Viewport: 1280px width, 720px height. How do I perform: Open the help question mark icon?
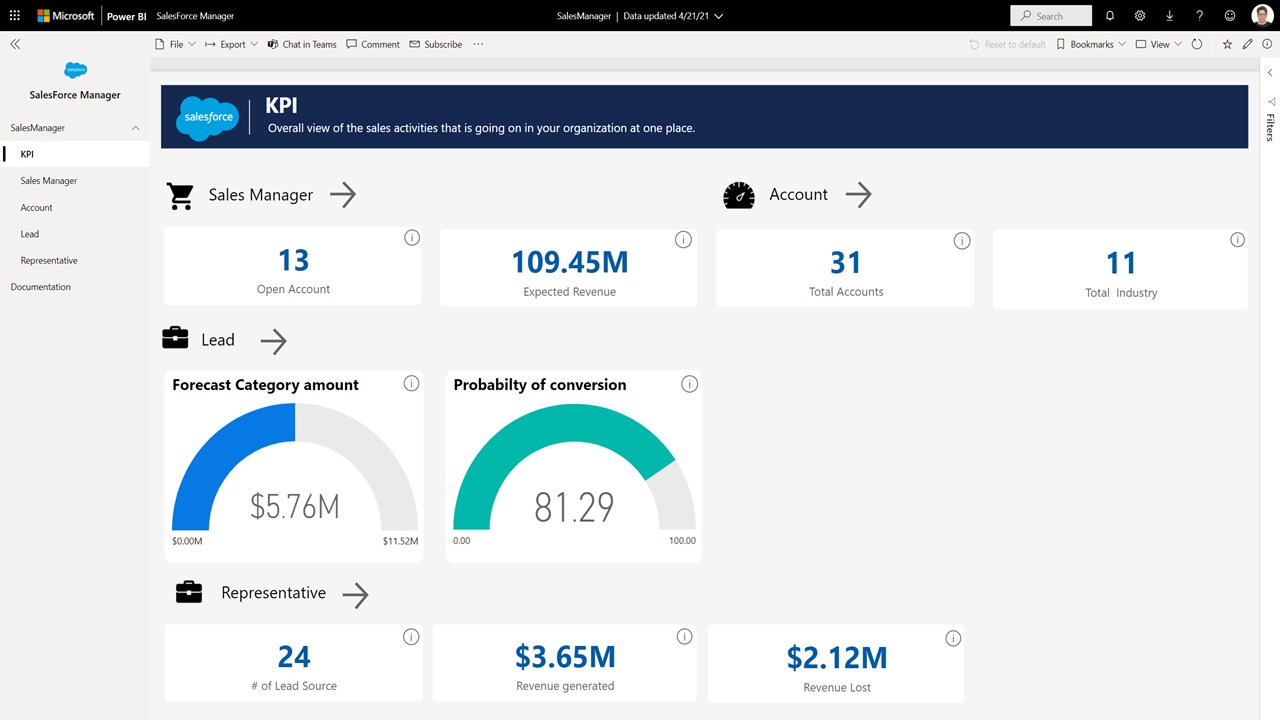[1200, 16]
